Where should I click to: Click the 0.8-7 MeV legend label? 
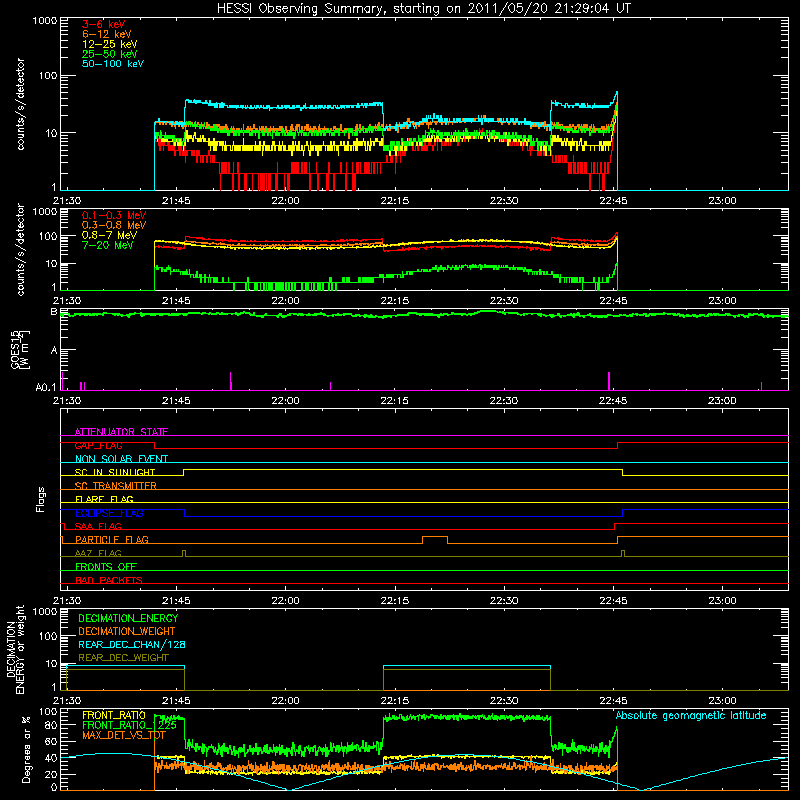[x=109, y=235]
